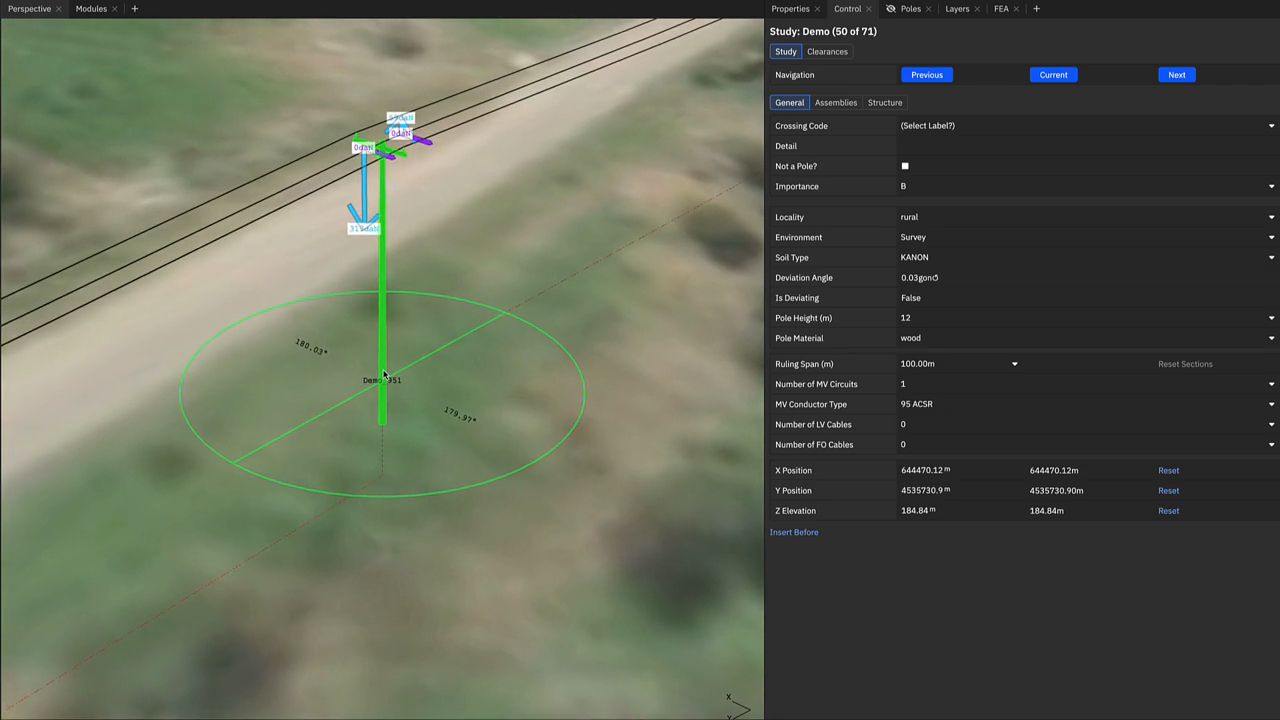Click the plus icon after FEA tab

click(x=1036, y=9)
